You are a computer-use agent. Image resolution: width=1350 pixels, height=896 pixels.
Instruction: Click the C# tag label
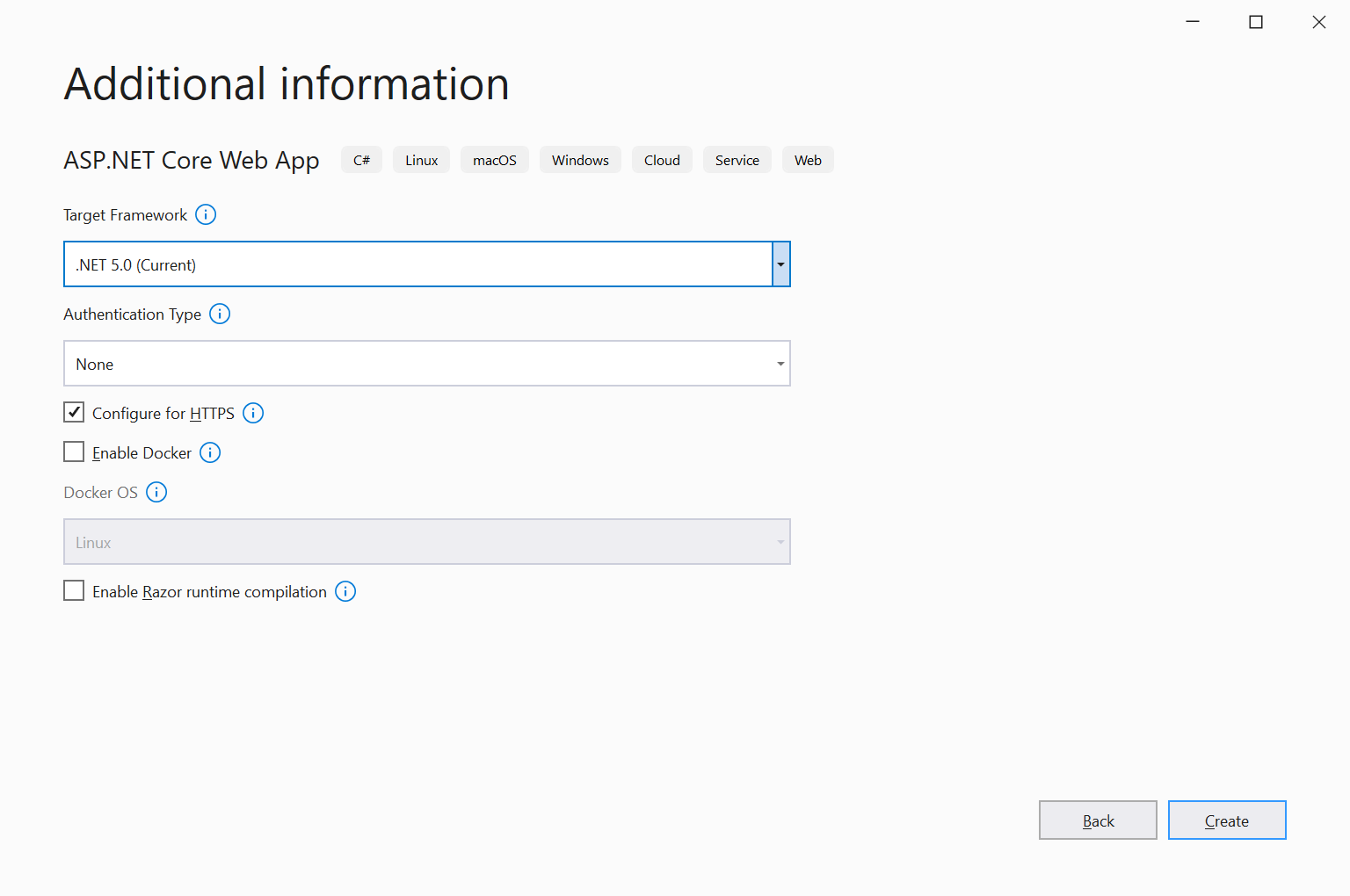[361, 160]
